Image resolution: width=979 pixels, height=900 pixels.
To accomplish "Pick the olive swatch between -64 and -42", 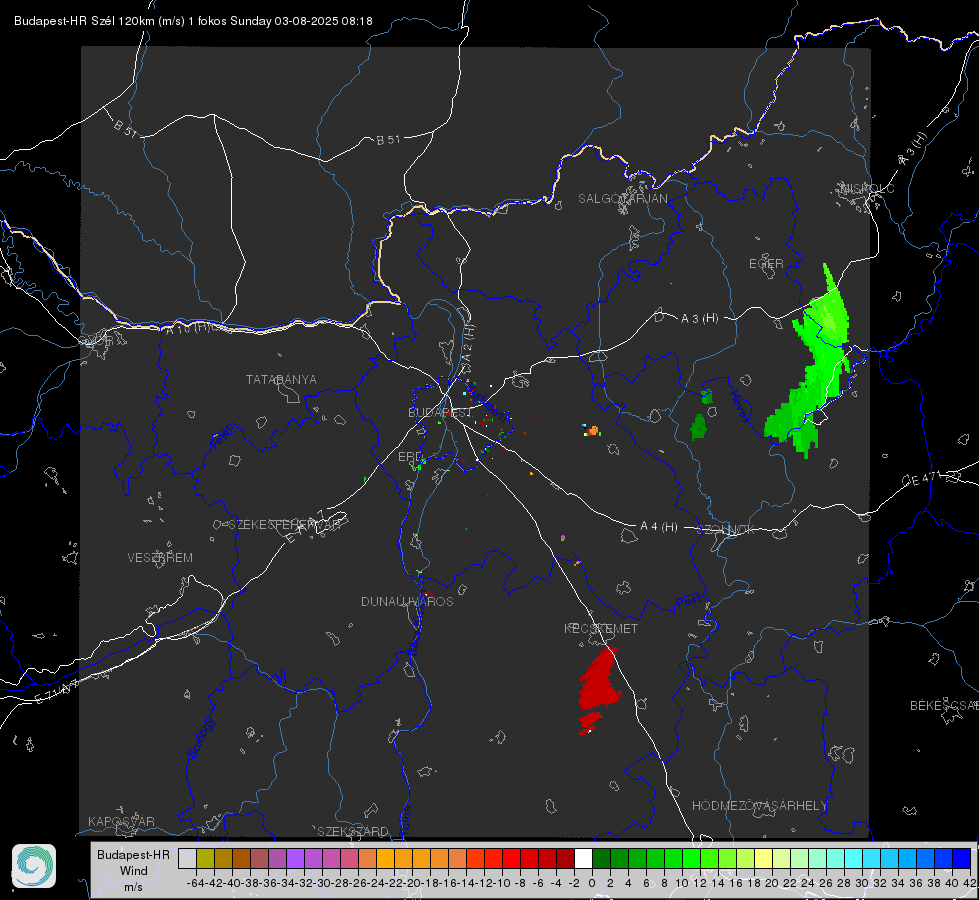I will tap(205, 858).
